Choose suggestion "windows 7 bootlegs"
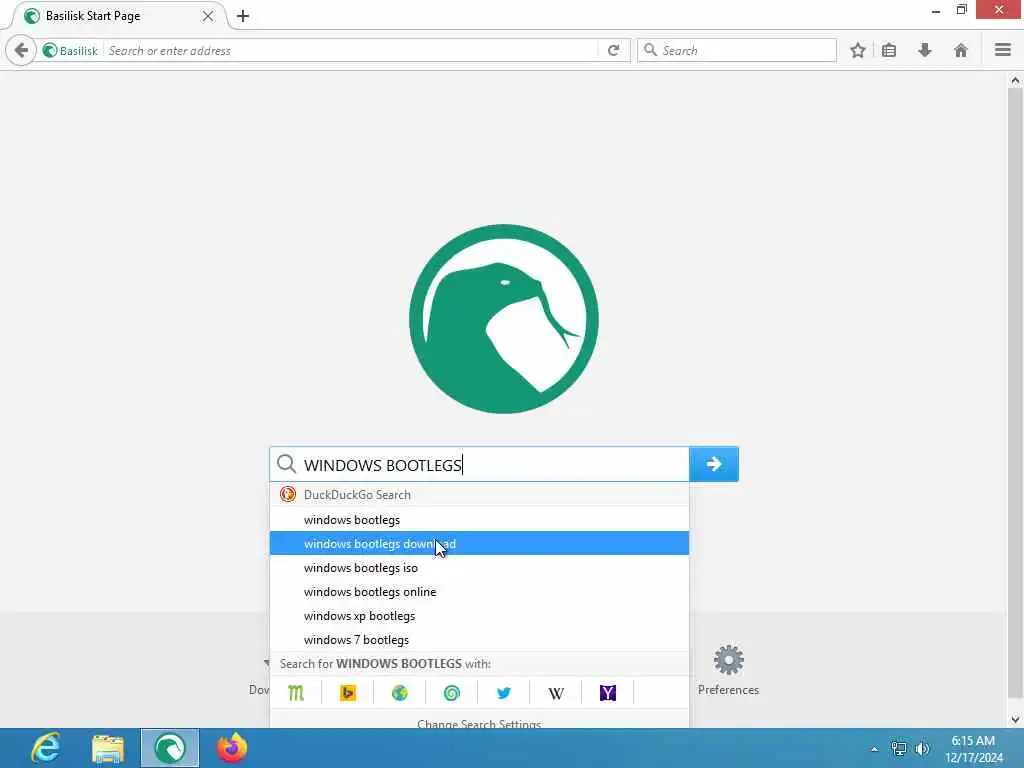 (479, 640)
